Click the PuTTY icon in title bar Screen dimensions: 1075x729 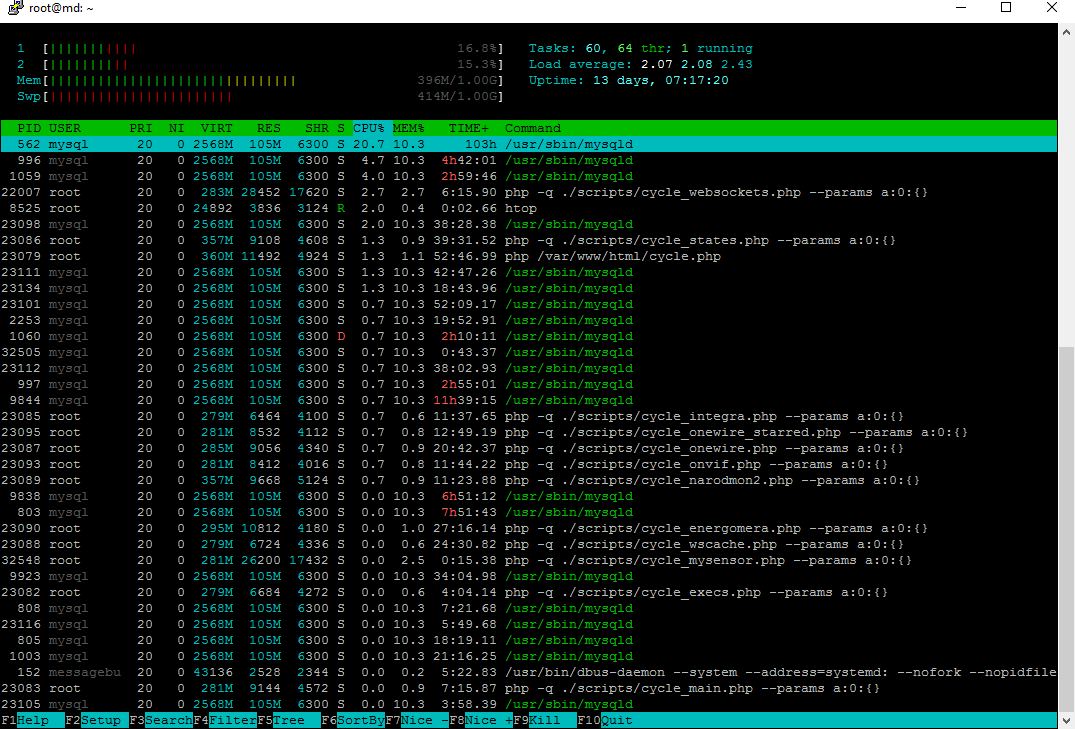click(x=15, y=8)
